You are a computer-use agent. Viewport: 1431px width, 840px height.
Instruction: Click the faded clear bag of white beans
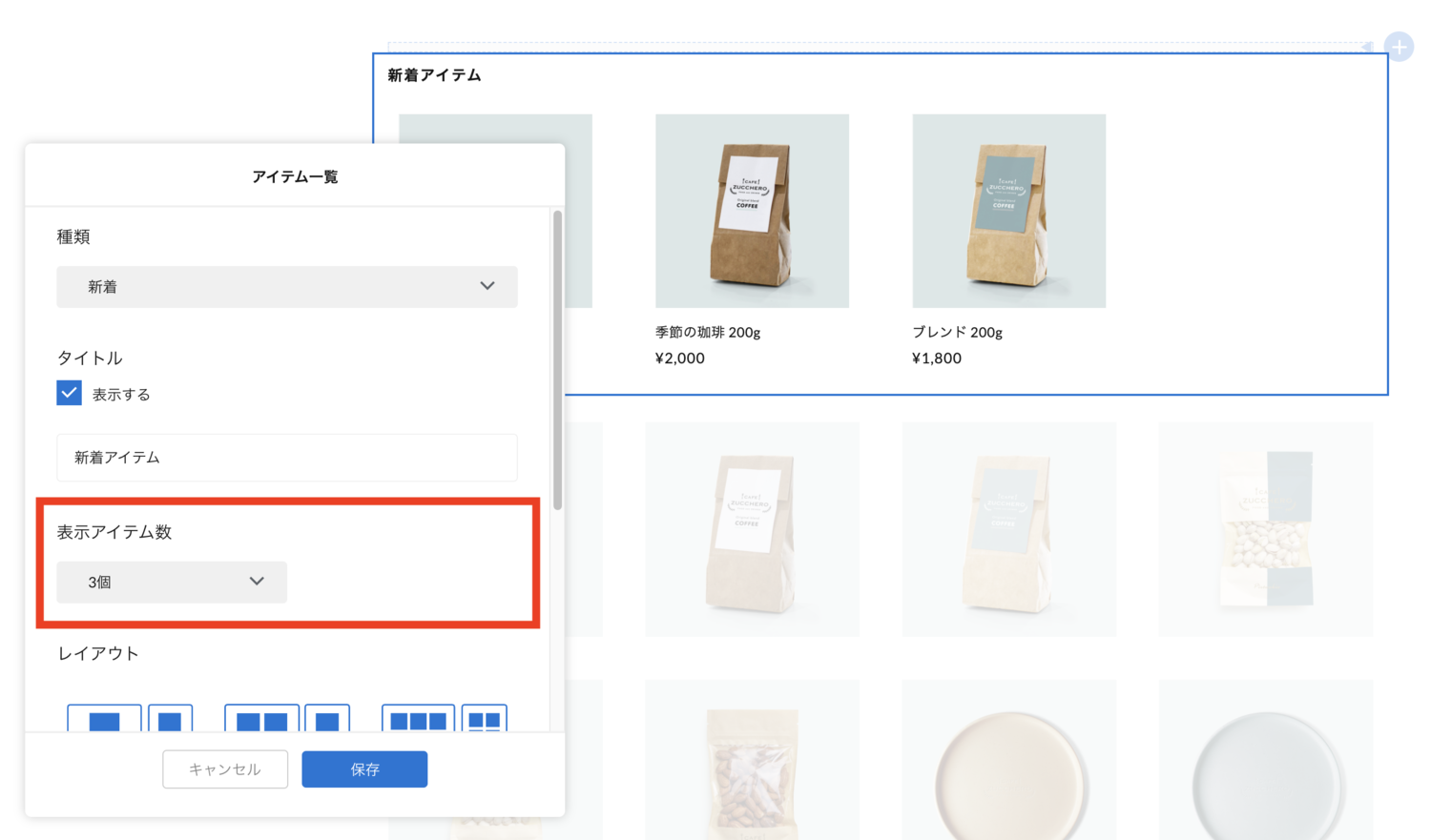1266,529
